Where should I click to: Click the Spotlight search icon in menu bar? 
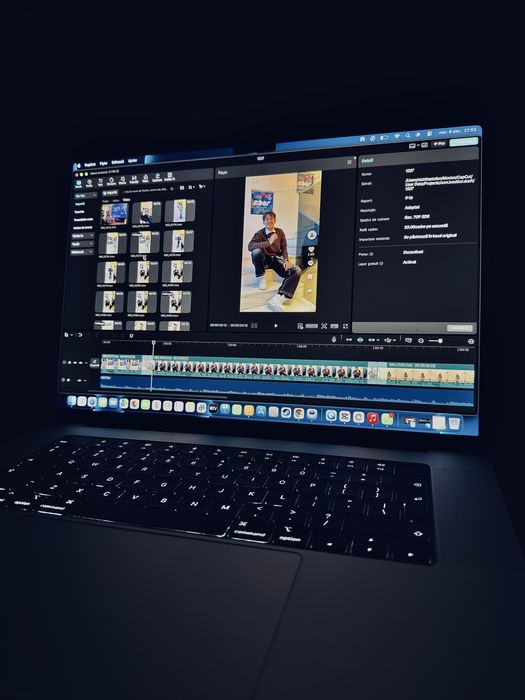pyautogui.click(x=408, y=135)
